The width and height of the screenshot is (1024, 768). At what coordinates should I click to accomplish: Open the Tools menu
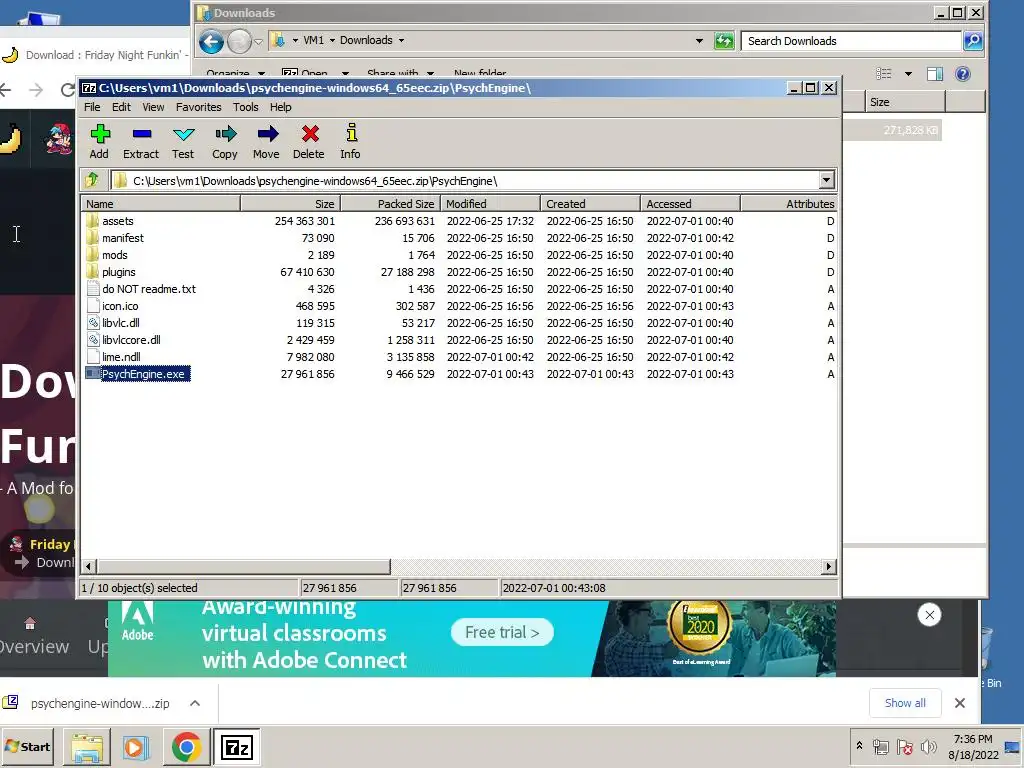pyautogui.click(x=246, y=107)
